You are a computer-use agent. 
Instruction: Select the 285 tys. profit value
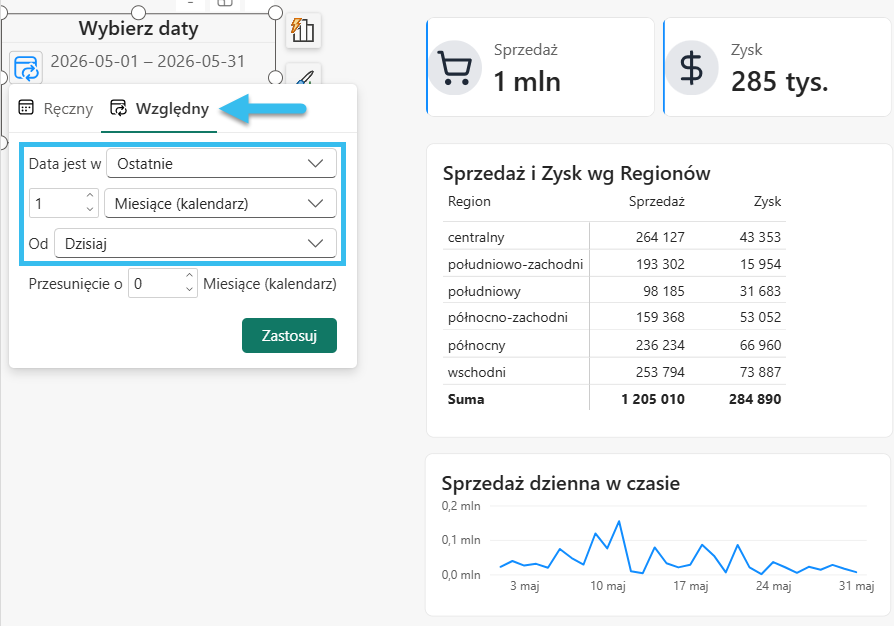point(779,82)
